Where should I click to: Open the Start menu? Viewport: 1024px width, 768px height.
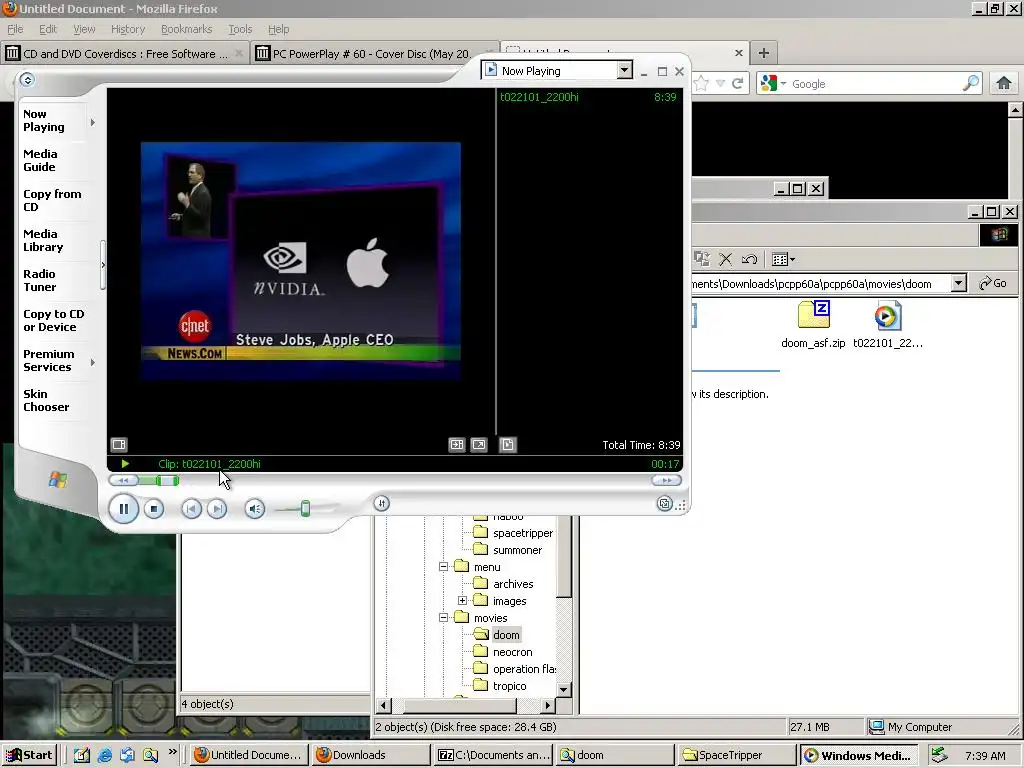coord(29,755)
